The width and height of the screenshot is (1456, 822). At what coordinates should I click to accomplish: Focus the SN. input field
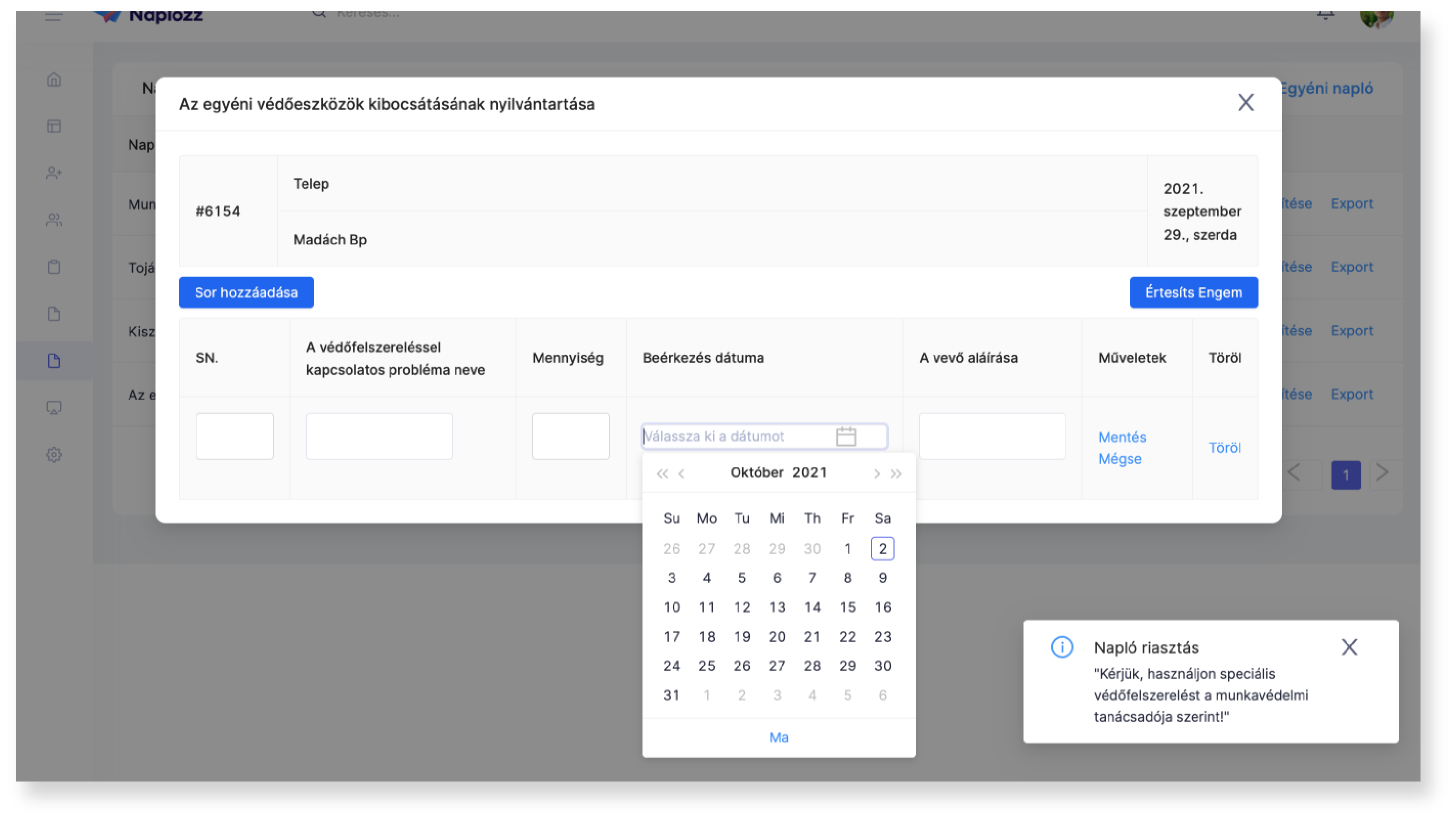tap(235, 436)
